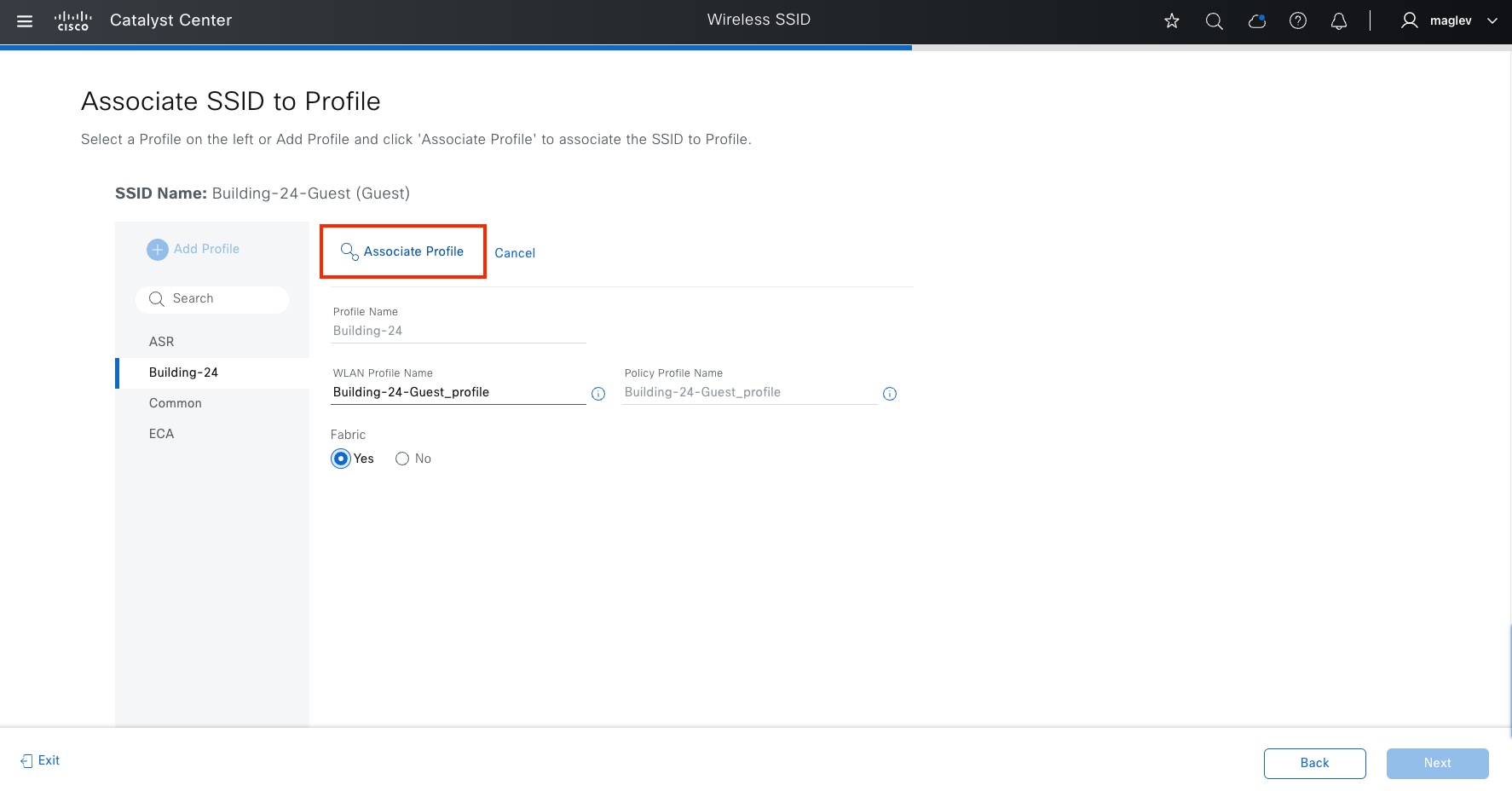Select the Building-24 profile
Viewport: 1512px width, 791px height.
[183, 372]
